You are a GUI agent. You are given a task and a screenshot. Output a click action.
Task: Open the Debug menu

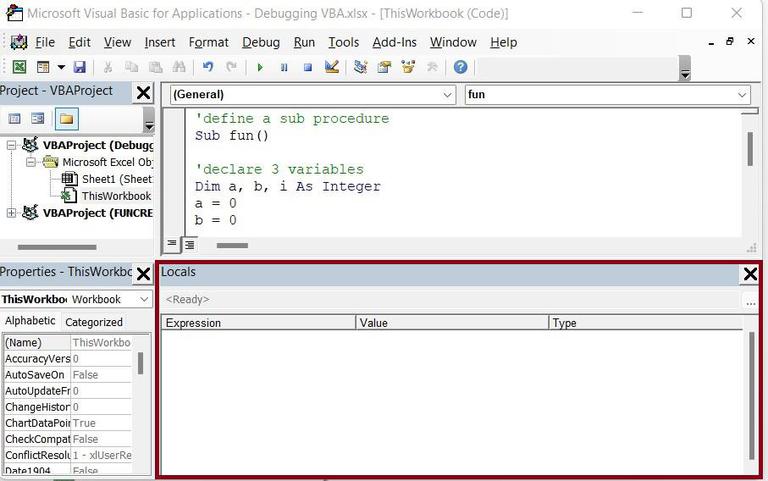coord(261,43)
